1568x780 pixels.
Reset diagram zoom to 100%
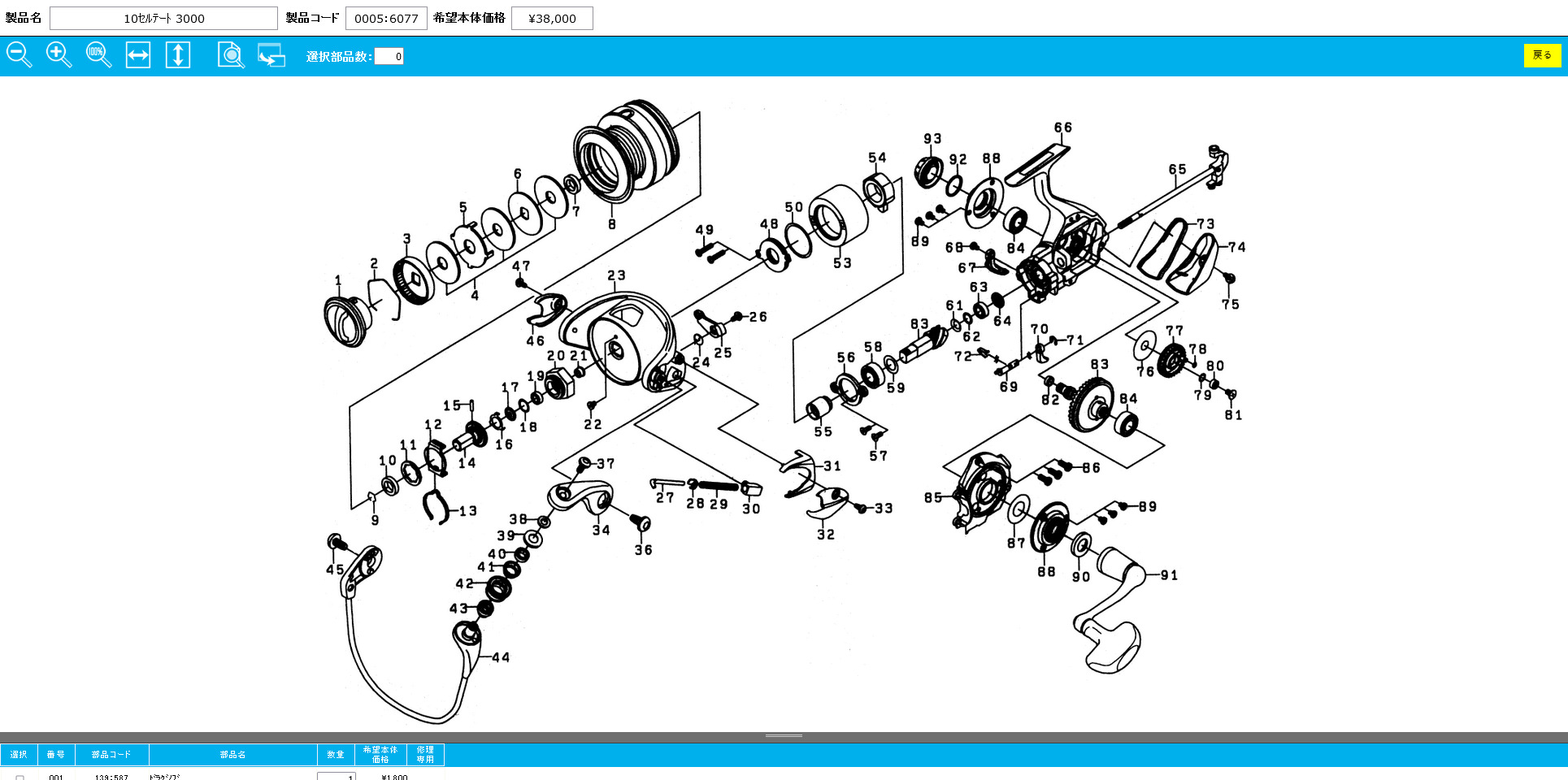[98, 55]
